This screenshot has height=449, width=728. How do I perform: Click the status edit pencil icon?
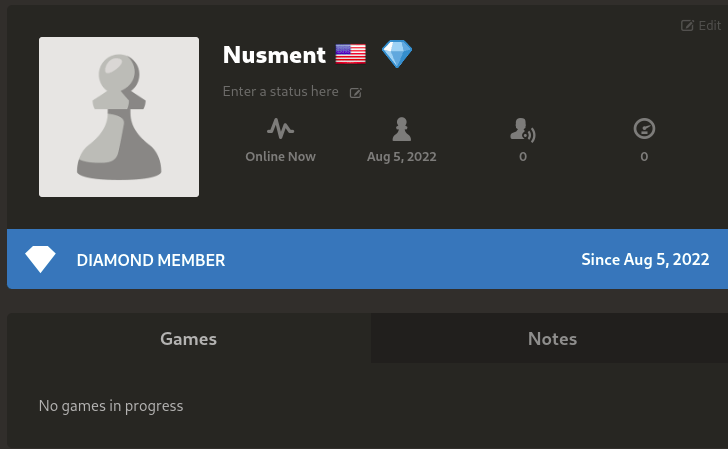(356, 93)
